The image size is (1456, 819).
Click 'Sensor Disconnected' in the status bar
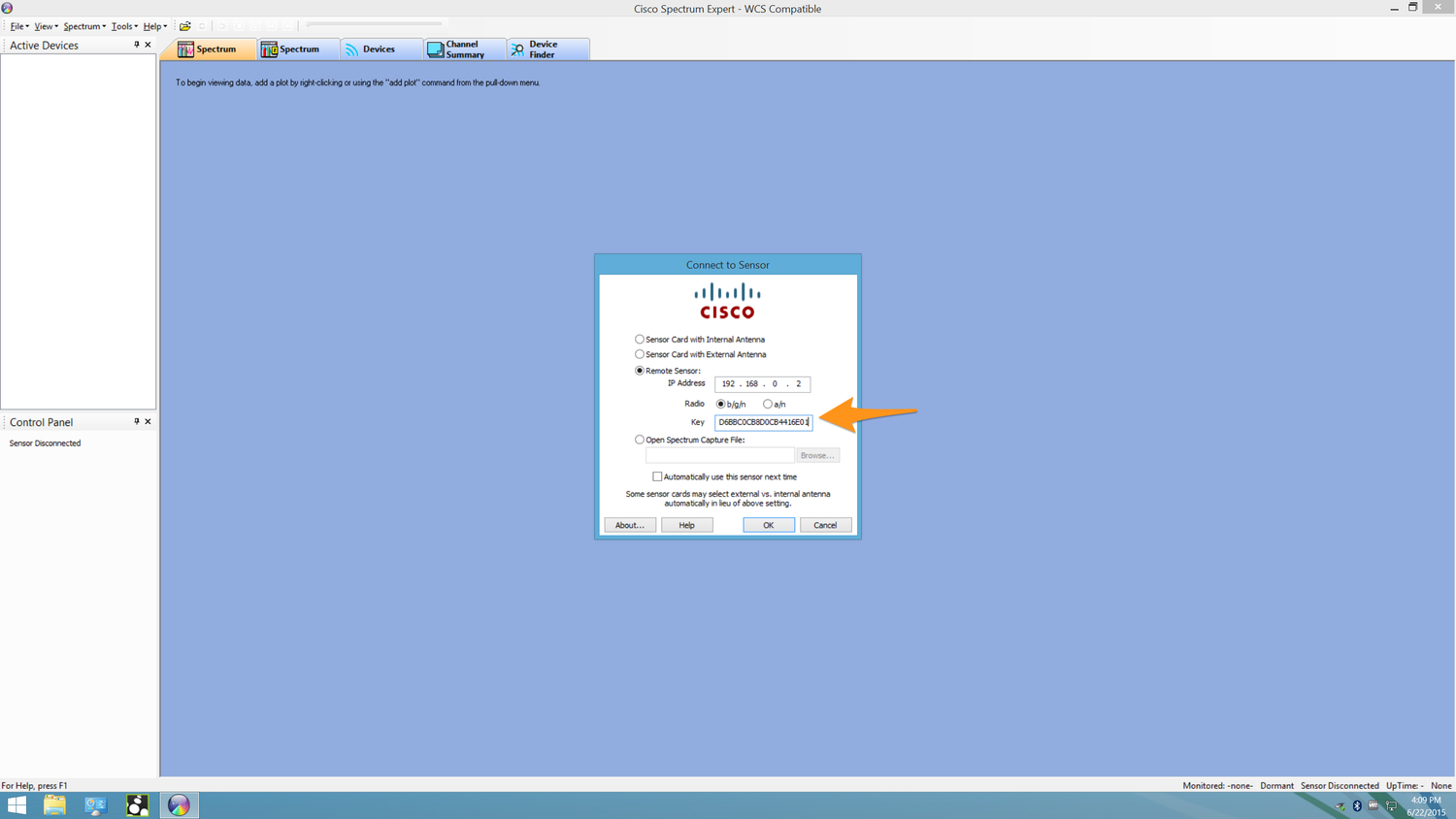pos(1340,786)
